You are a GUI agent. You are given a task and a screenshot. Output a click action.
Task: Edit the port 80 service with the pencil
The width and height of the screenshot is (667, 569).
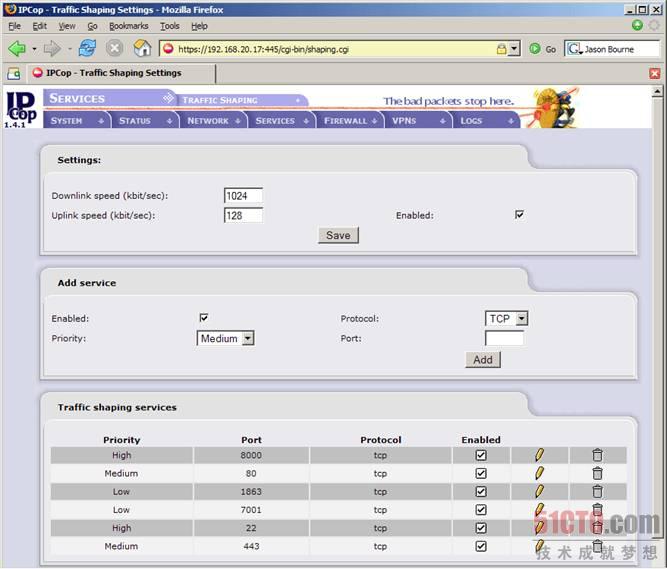(x=539, y=473)
